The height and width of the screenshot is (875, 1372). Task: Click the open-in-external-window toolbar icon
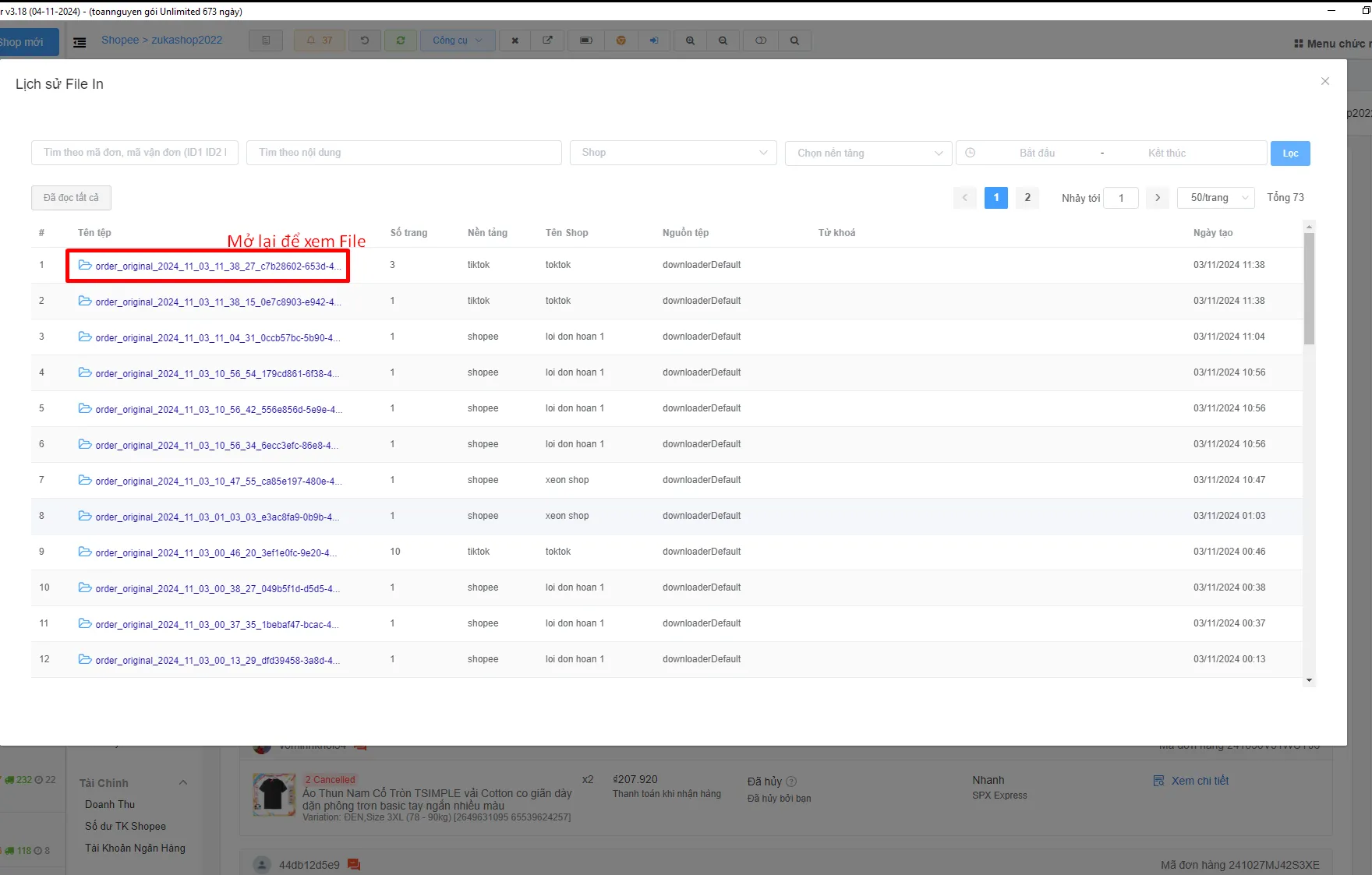point(547,41)
